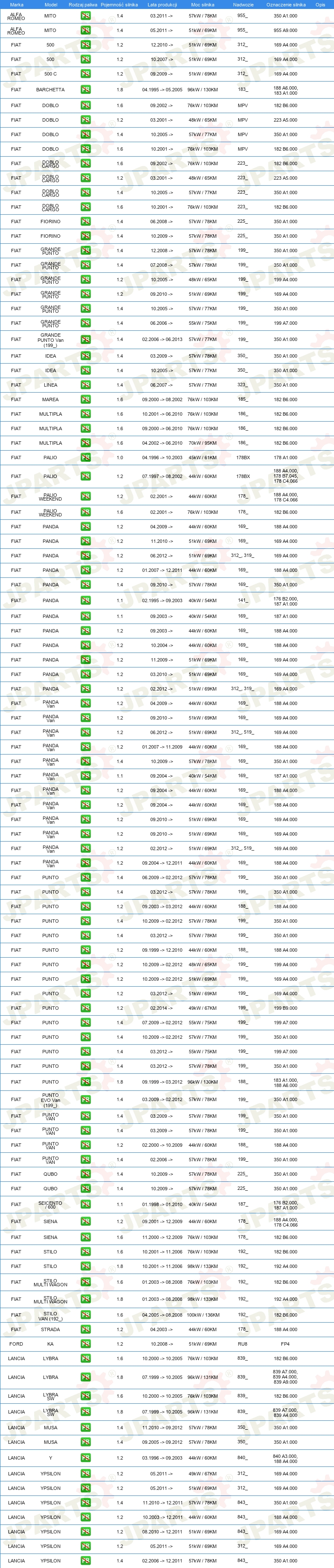Screen dimensions: 334x1568
Task: Click the Pojemność silnika column header
Action: (x=120, y=4)
